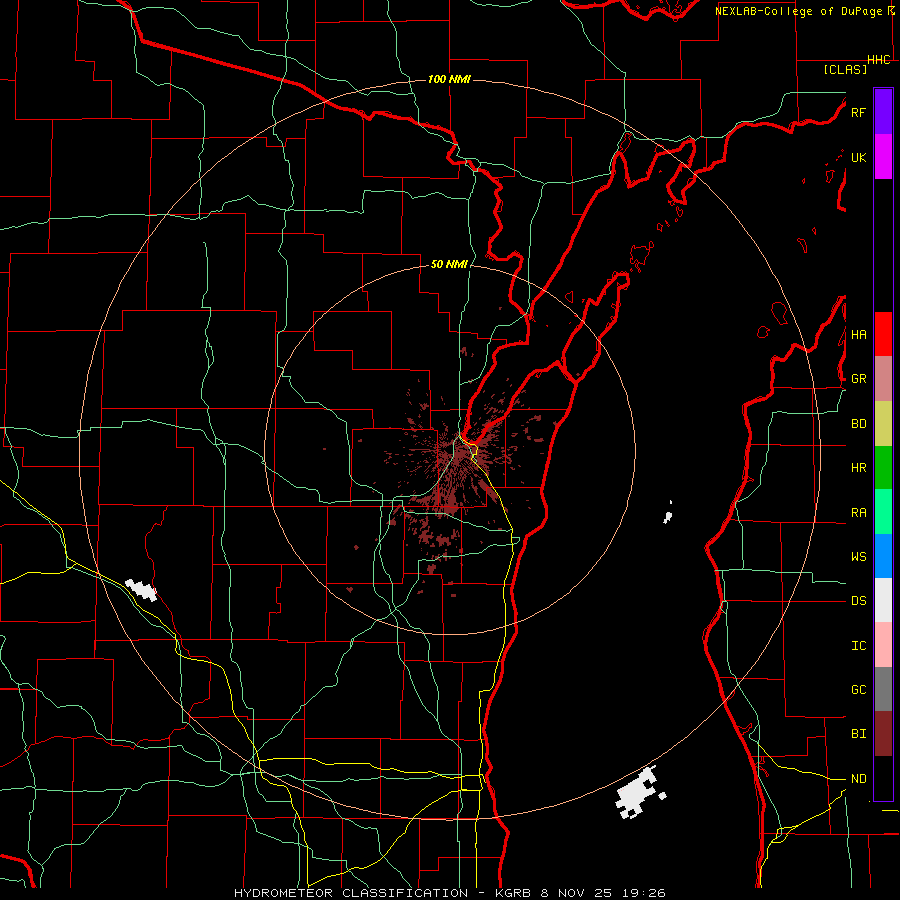
Task: Click the RF legend label
Action: pyautogui.click(x=858, y=112)
